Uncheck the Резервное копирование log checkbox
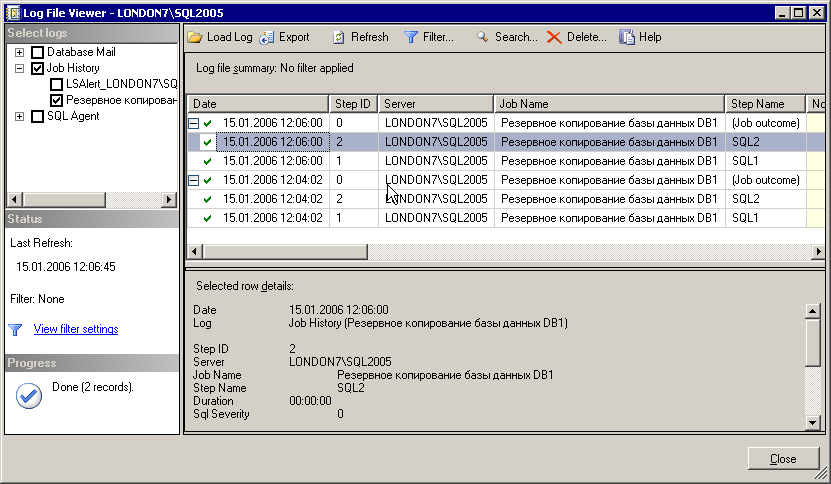The width and height of the screenshot is (831, 484). pyautogui.click(x=56, y=100)
